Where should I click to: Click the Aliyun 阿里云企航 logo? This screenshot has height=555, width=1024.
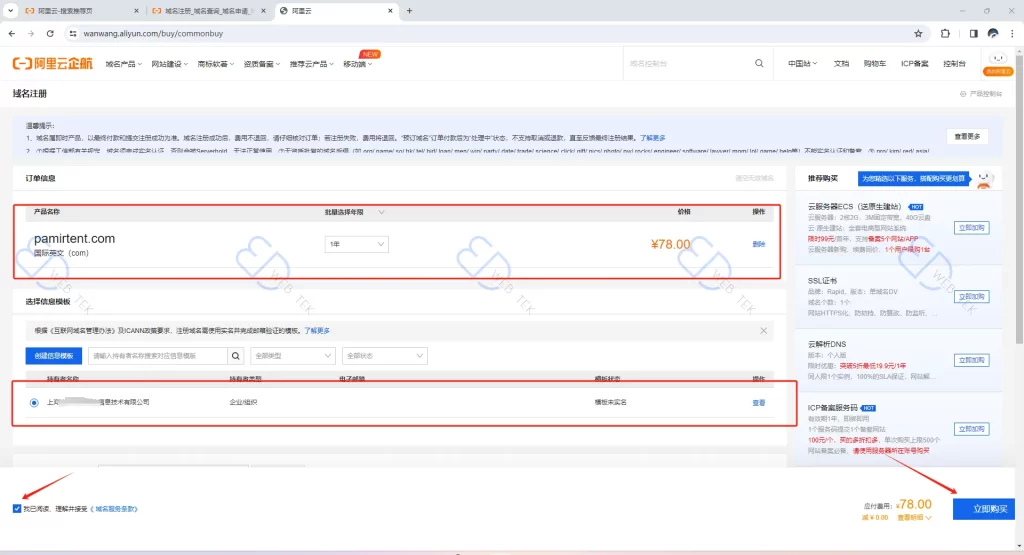52,63
